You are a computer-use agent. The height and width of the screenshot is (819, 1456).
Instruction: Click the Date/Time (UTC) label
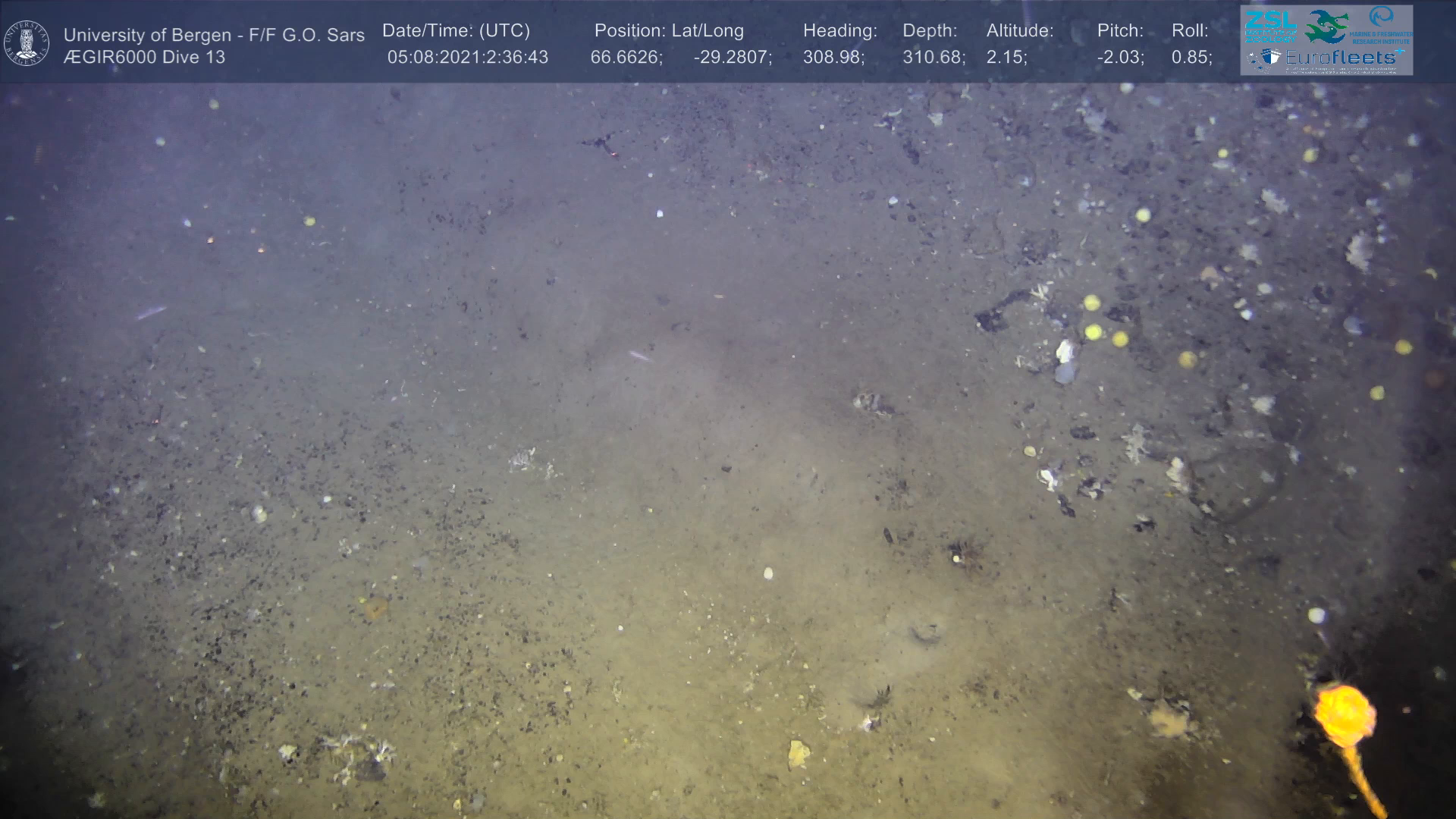pyautogui.click(x=456, y=31)
